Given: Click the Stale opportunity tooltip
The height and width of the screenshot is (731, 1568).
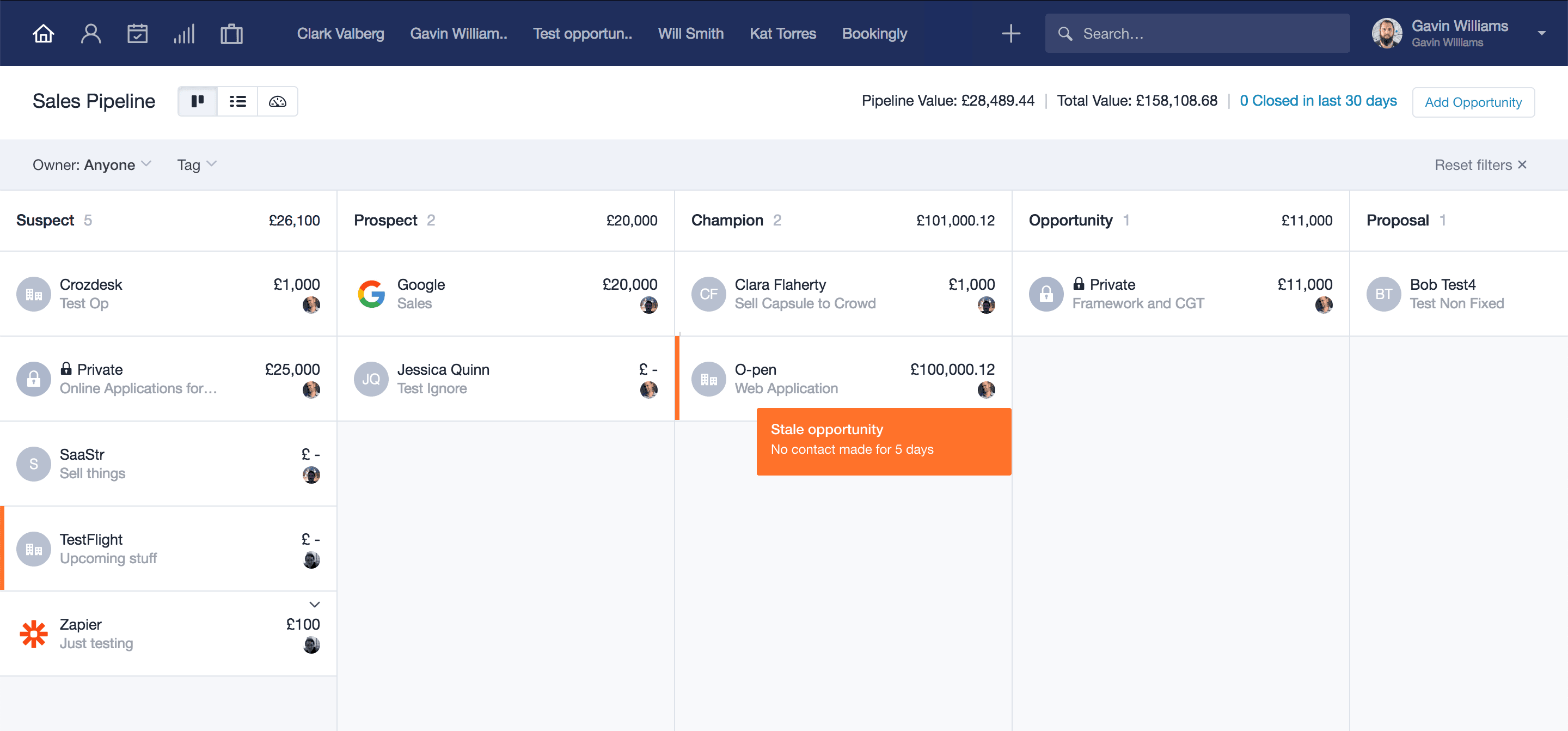Looking at the screenshot, I should click(884, 442).
